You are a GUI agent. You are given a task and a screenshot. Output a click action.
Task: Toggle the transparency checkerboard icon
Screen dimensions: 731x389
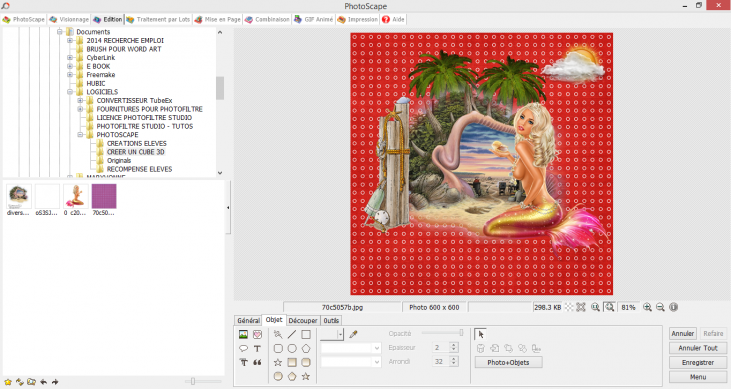569,307
